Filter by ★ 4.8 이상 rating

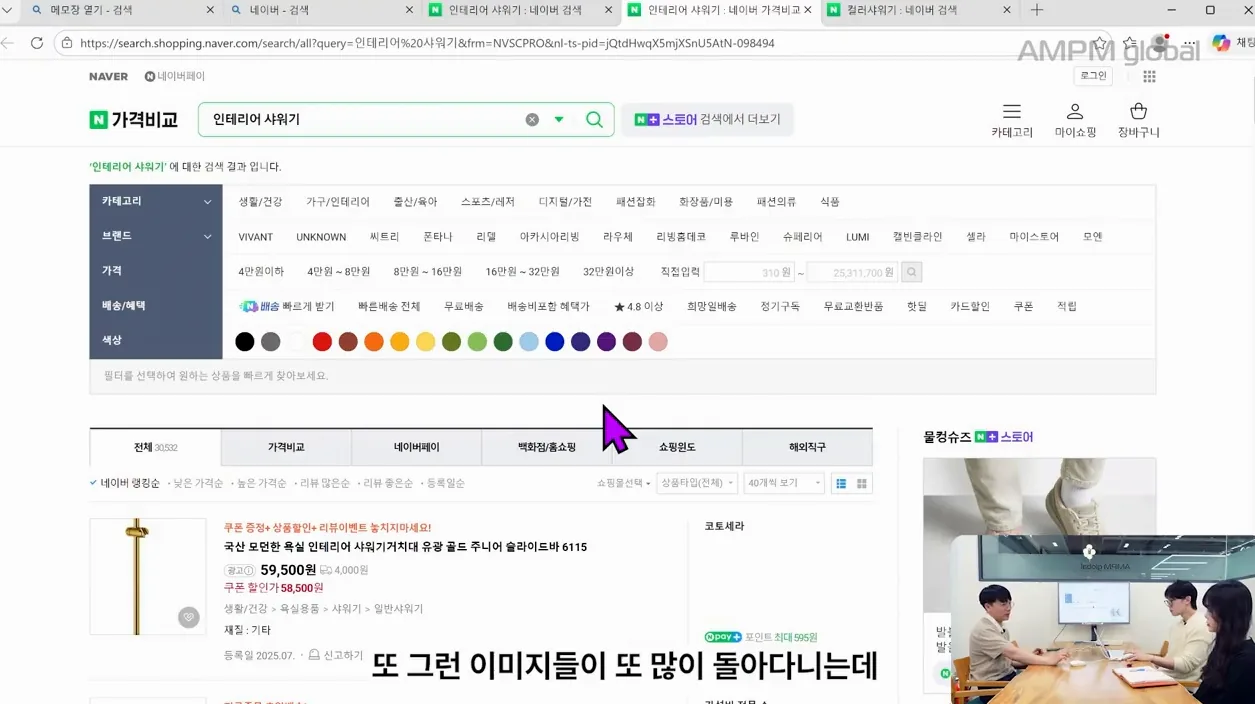click(638, 306)
